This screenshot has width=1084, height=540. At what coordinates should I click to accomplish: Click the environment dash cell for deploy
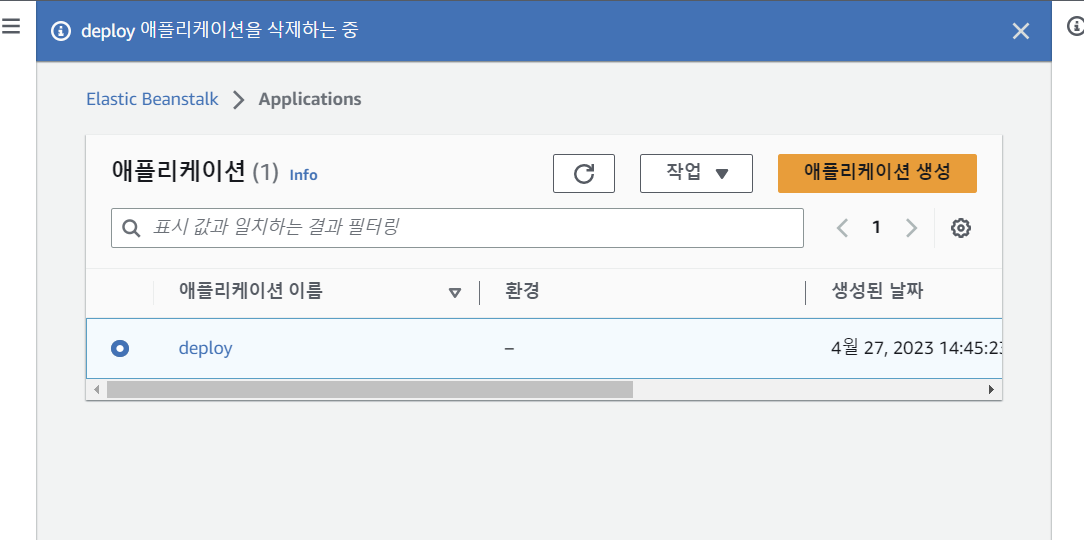click(x=510, y=348)
